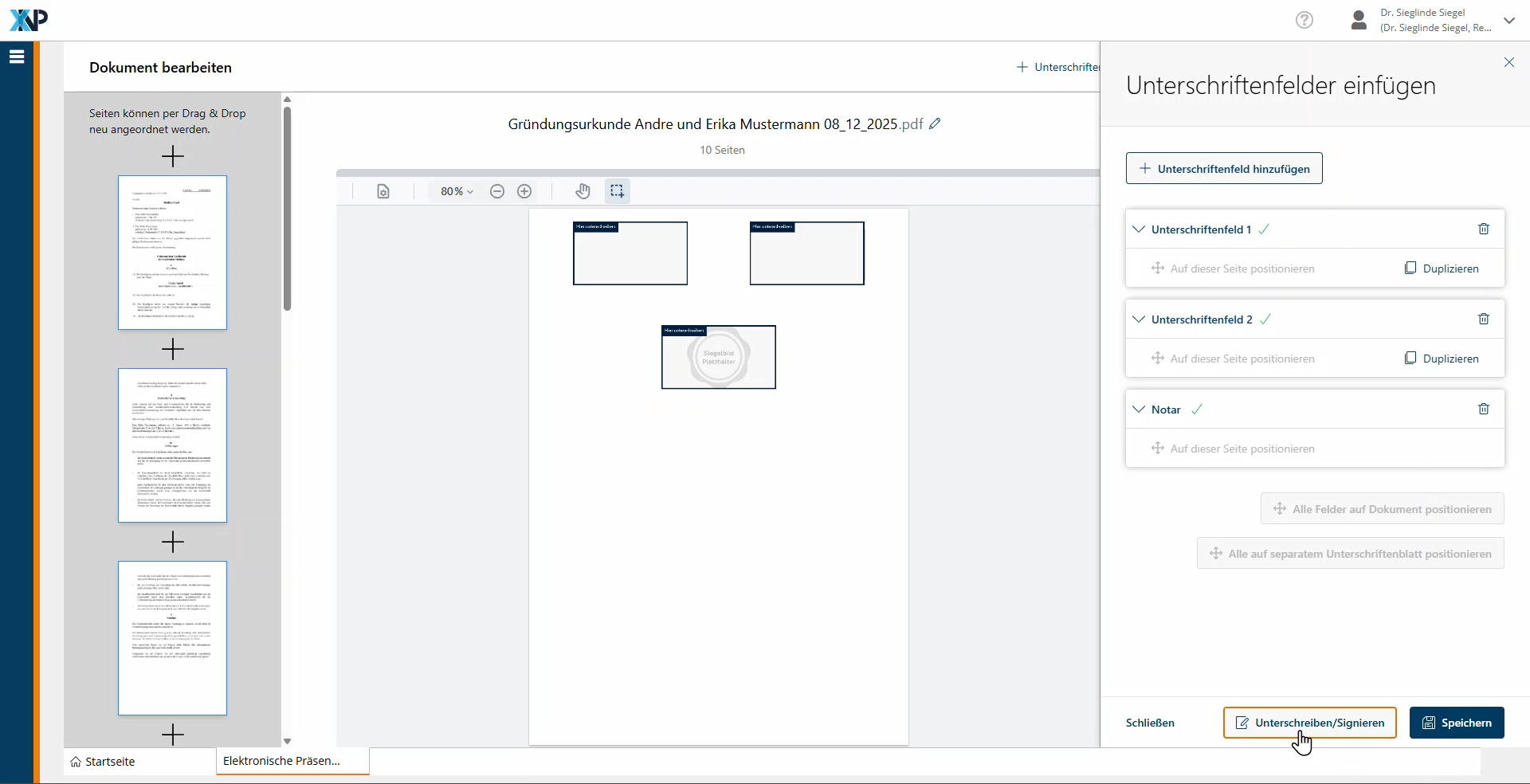Select the first page thumbnail

(172, 253)
